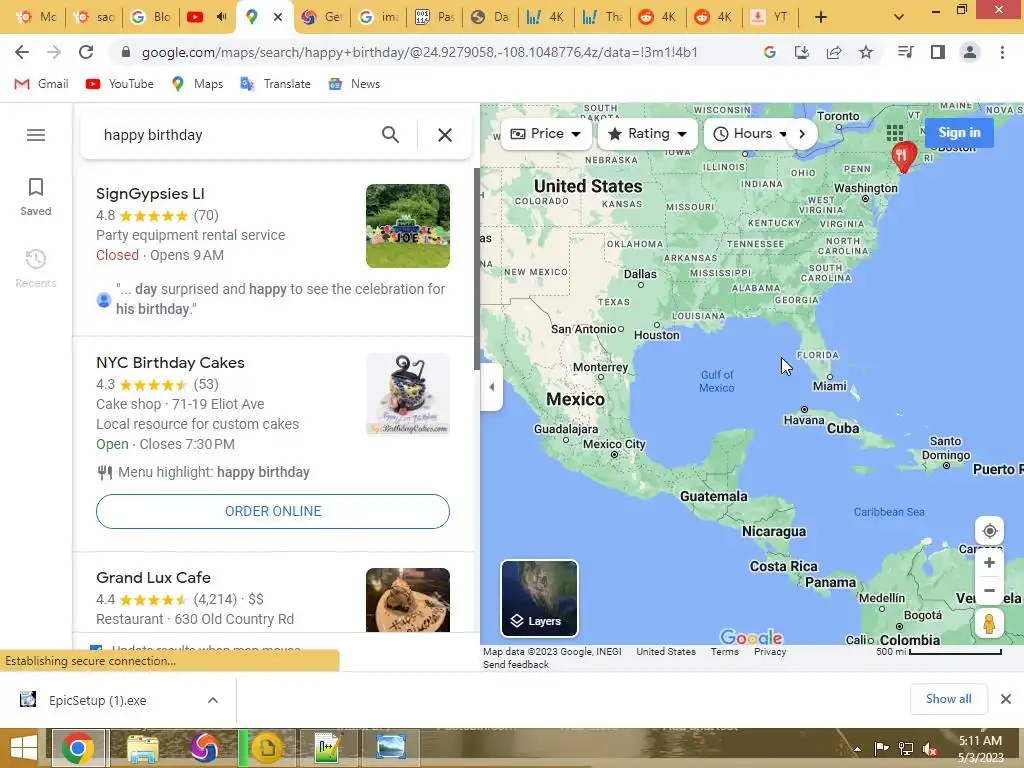Open the Chrome three-dot menu
The image size is (1024, 768).
click(x=1002, y=52)
